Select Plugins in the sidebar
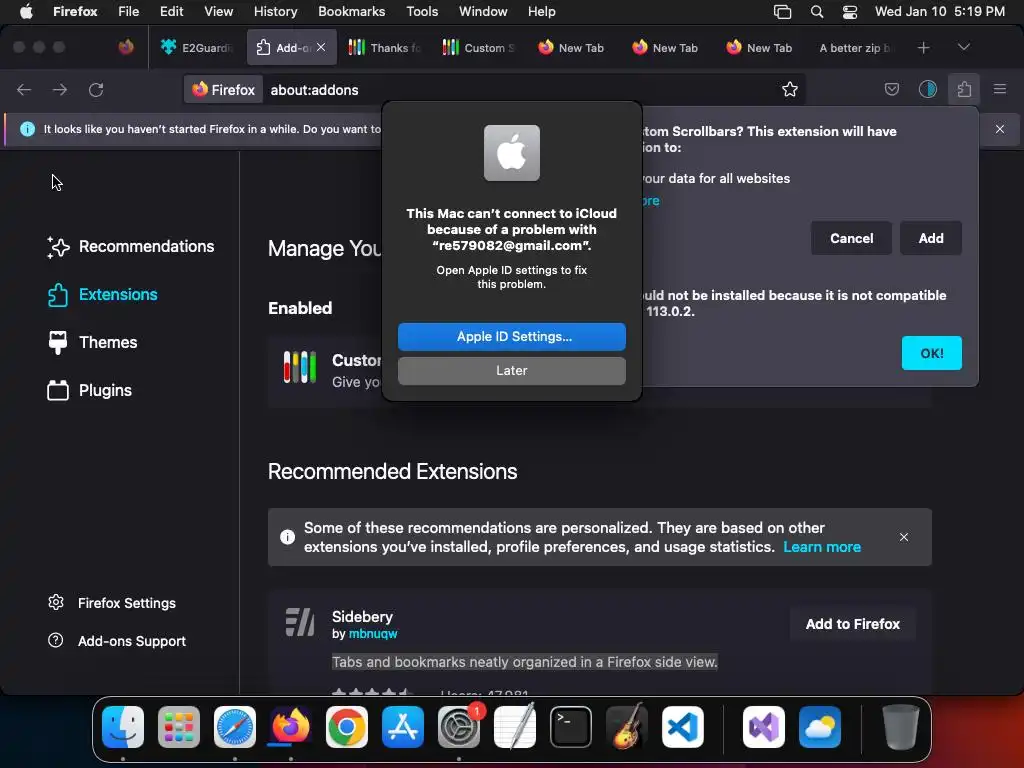The image size is (1024, 768). tap(89, 391)
